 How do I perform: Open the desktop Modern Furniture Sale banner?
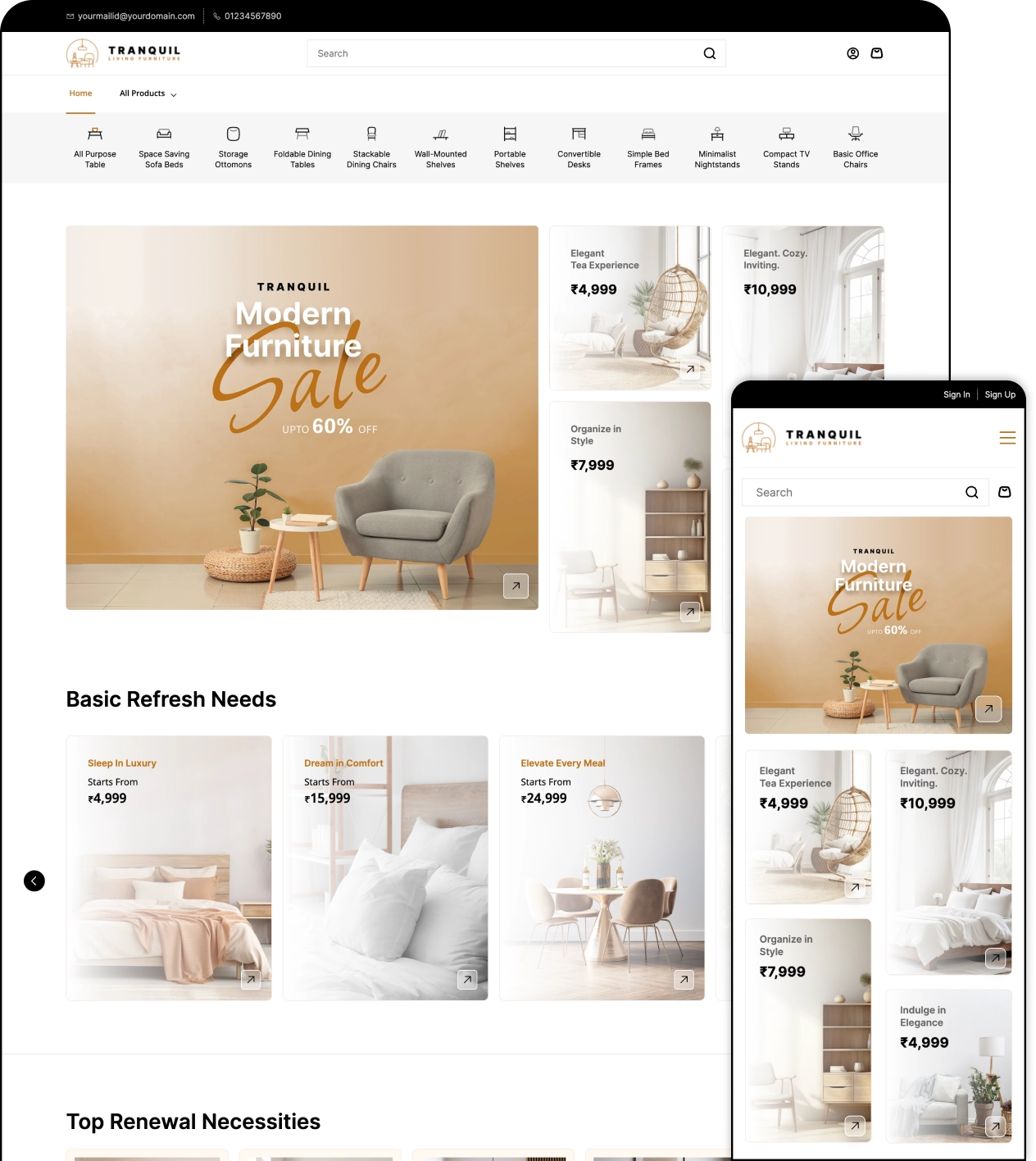pos(302,417)
